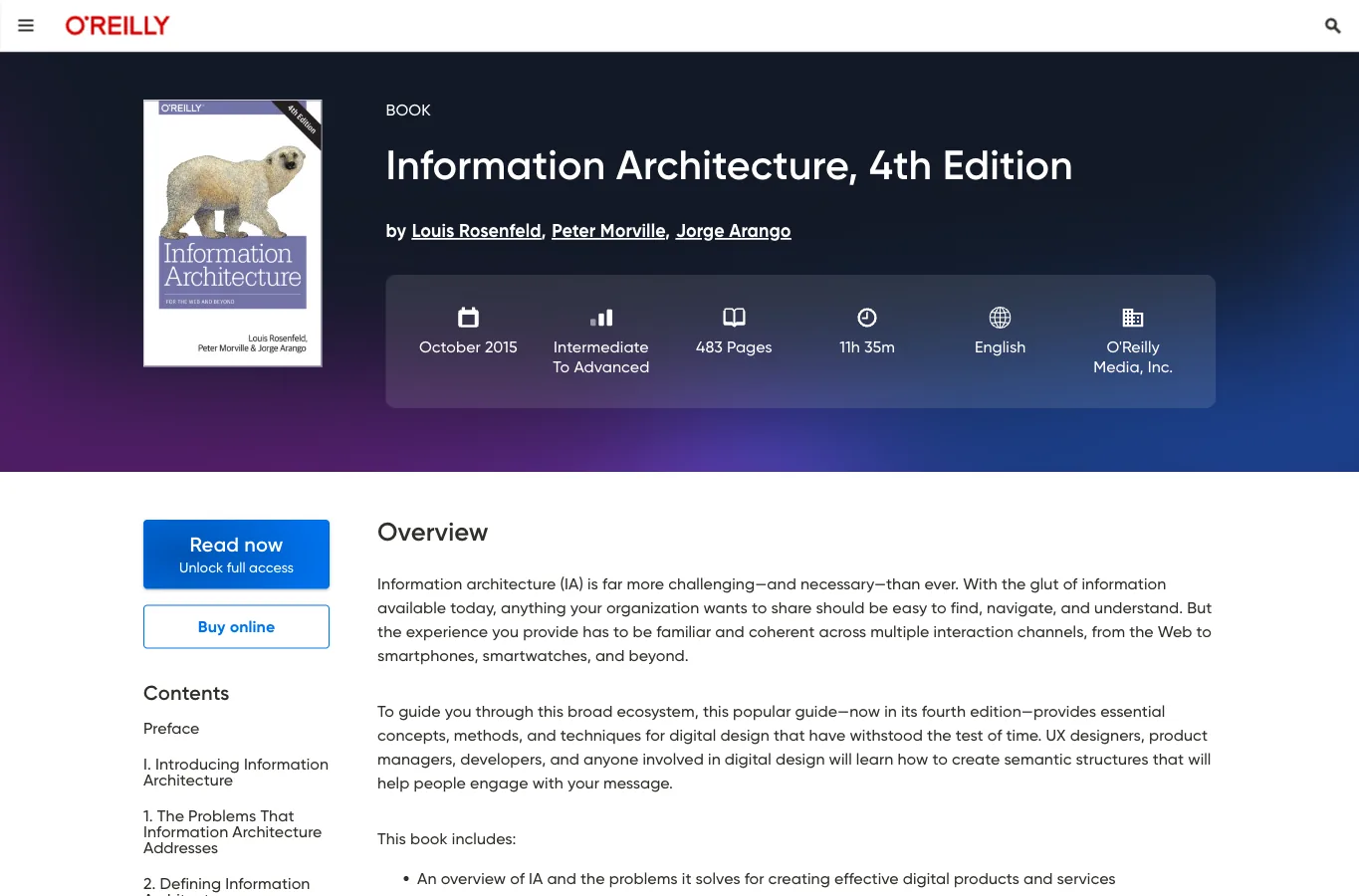Viewport: 1359px width, 896px height.
Task: Open the hamburger navigation menu
Action: tap(26, 26)
